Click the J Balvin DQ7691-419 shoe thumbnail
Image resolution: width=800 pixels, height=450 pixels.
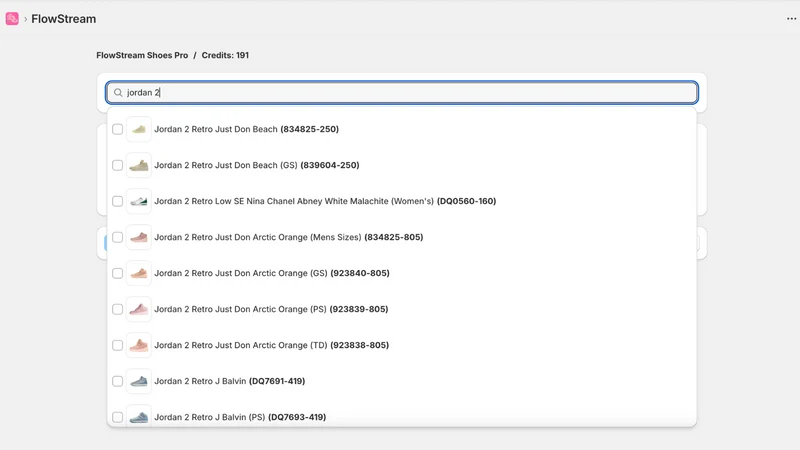tap(139, 381)
